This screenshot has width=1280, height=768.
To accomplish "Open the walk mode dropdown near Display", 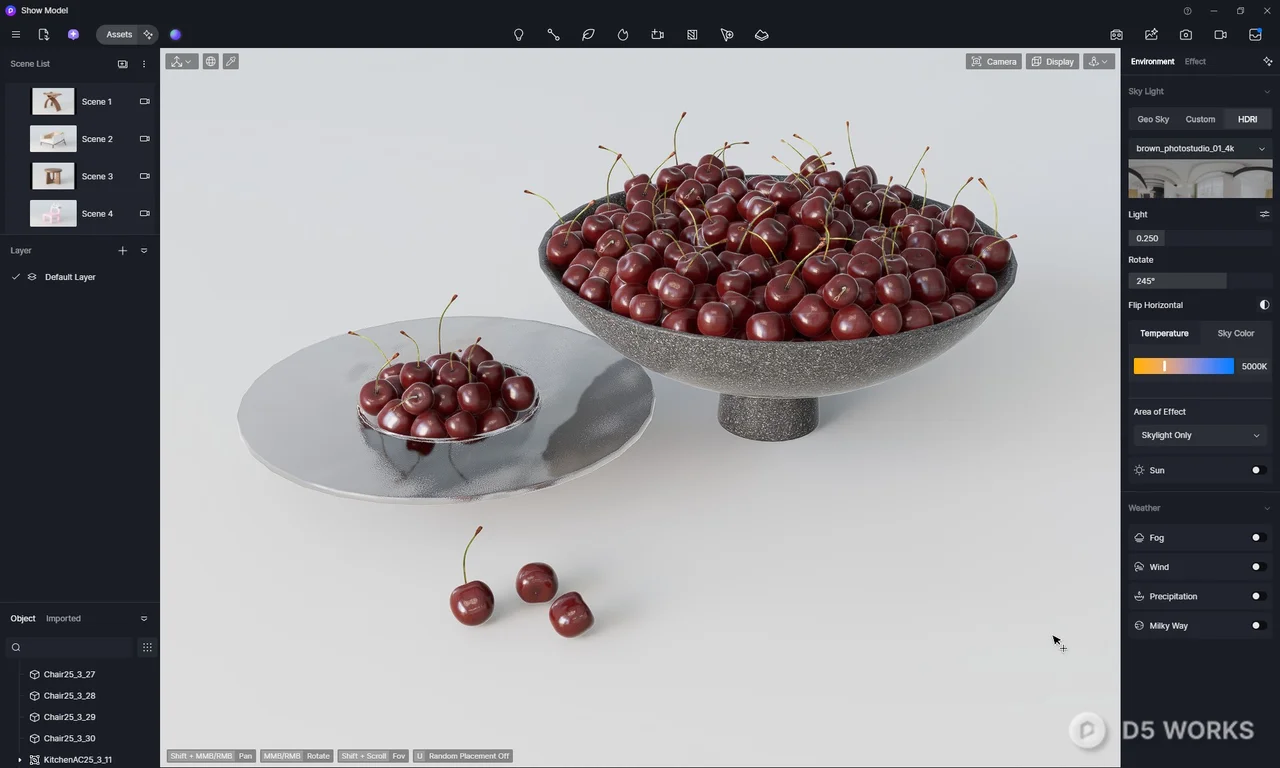I will click(1099, 61).
